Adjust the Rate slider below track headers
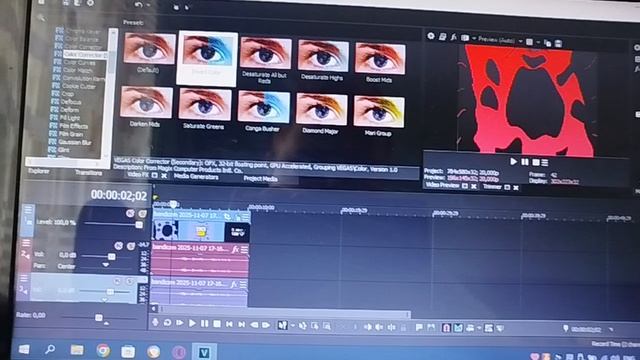This screenshot has width=640, height=360. tap(99, 318)
